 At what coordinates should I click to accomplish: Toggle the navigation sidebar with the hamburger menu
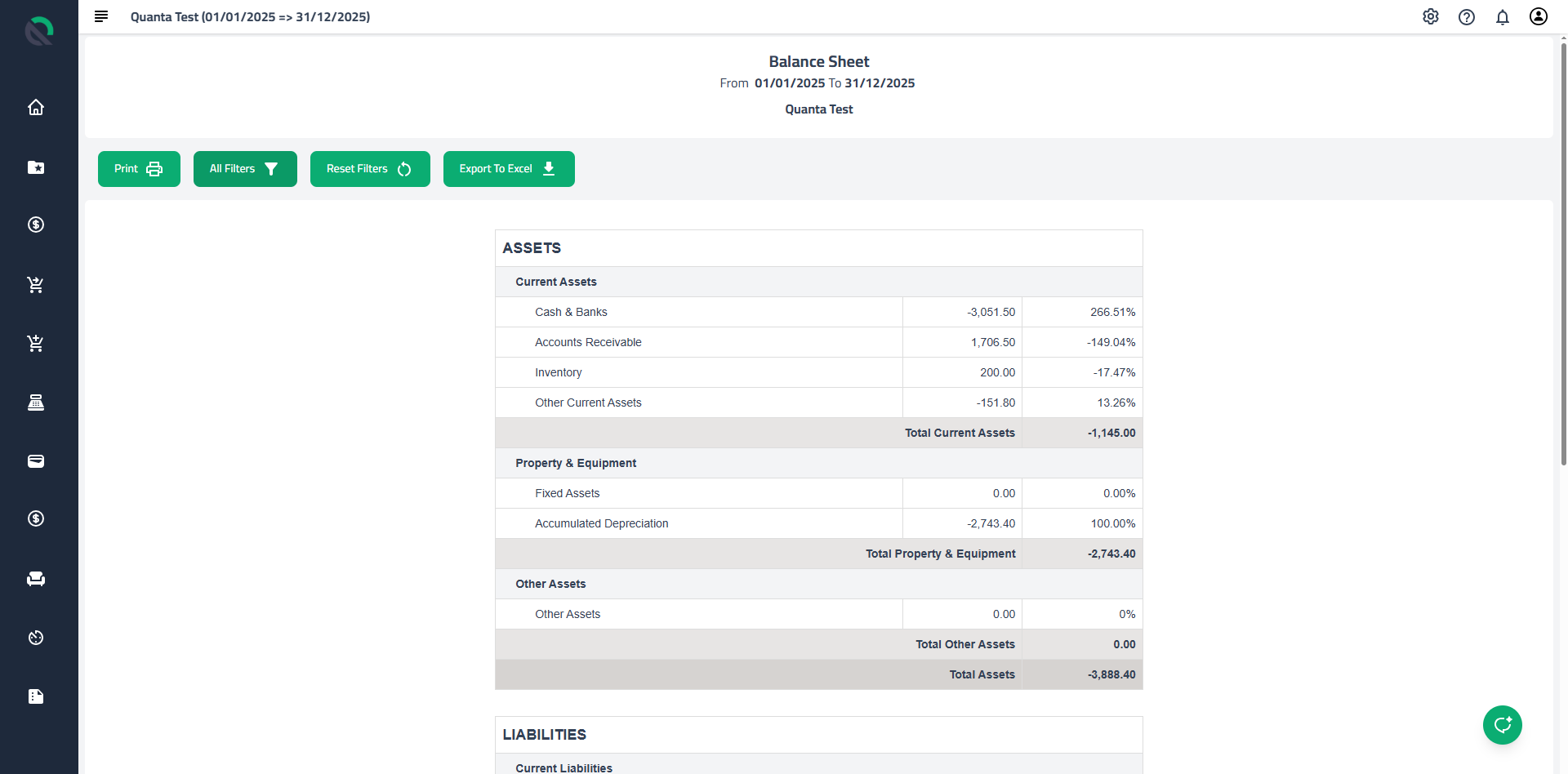coord(100,16)
